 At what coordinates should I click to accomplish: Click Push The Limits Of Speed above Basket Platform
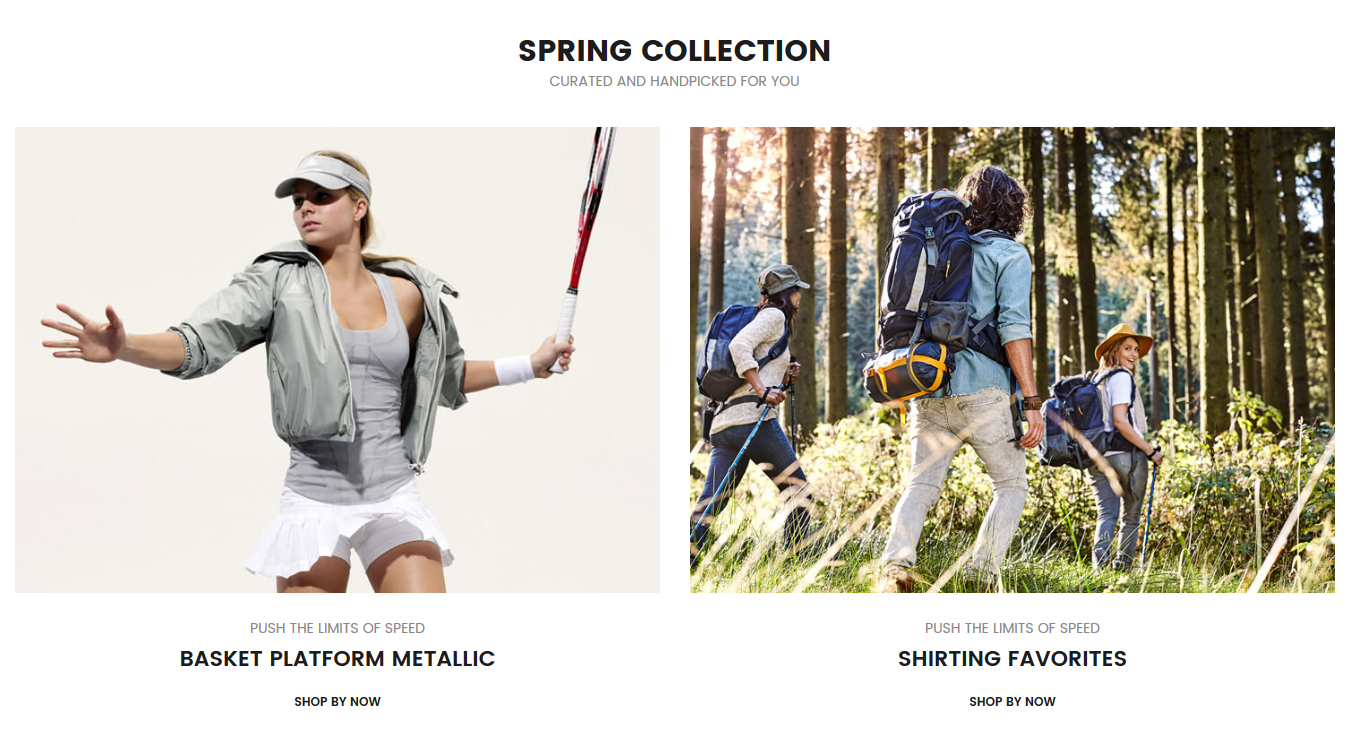(x=337, y=628)
